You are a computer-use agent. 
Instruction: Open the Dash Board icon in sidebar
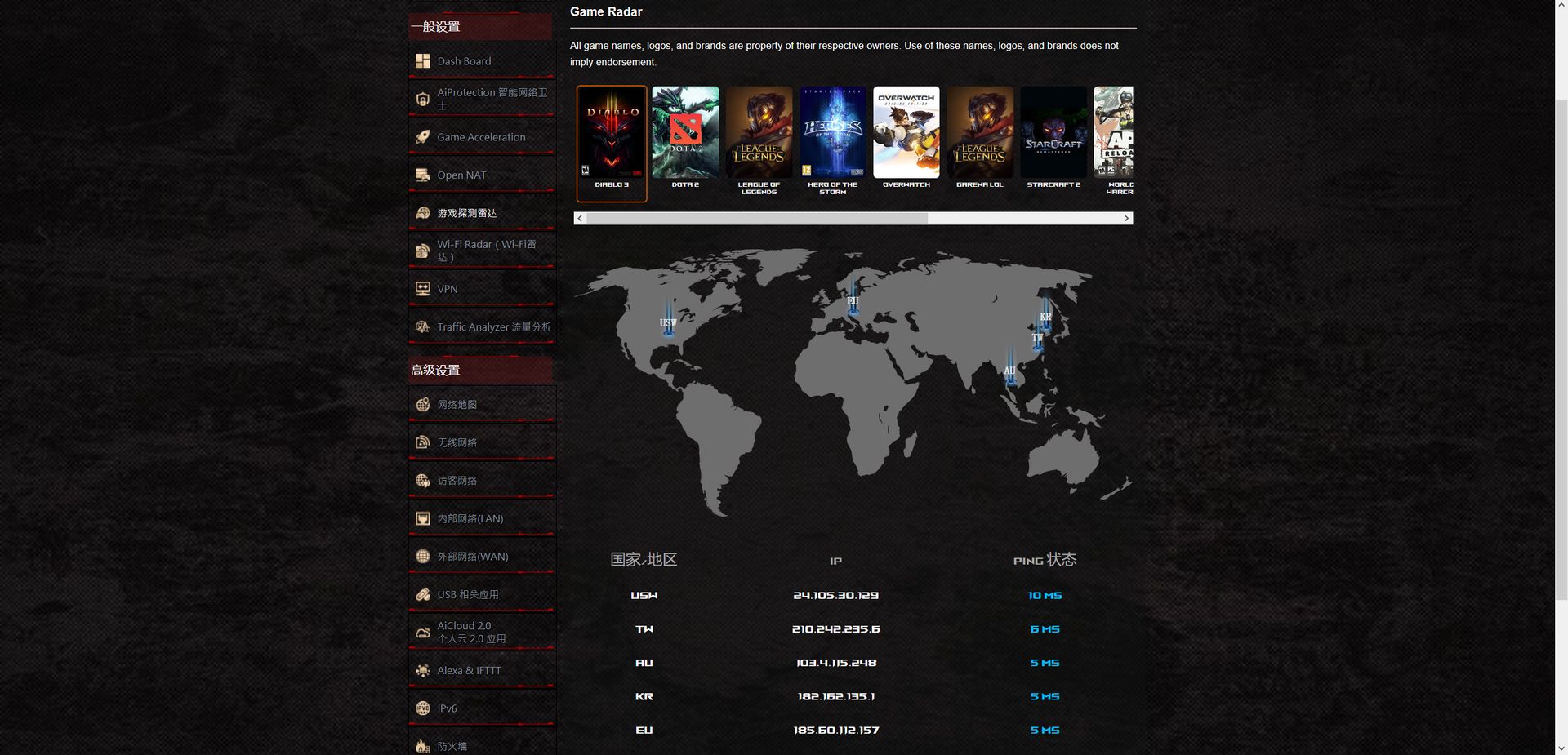click(422, 61)
